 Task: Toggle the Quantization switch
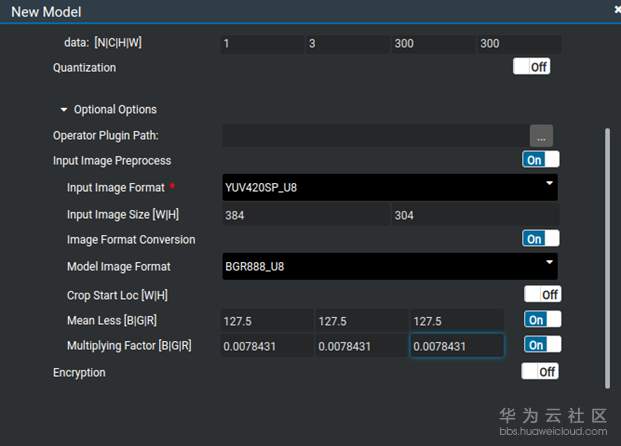tap(531, 67)
